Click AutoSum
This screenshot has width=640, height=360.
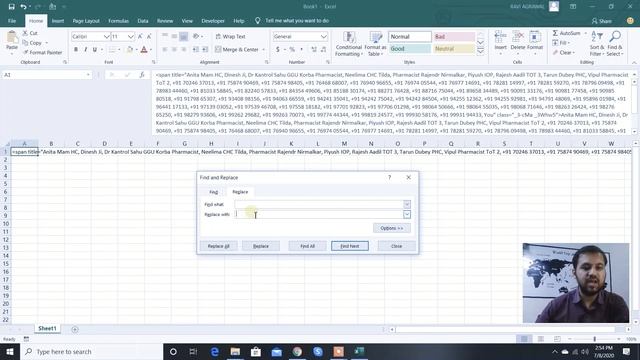point(566,33)
